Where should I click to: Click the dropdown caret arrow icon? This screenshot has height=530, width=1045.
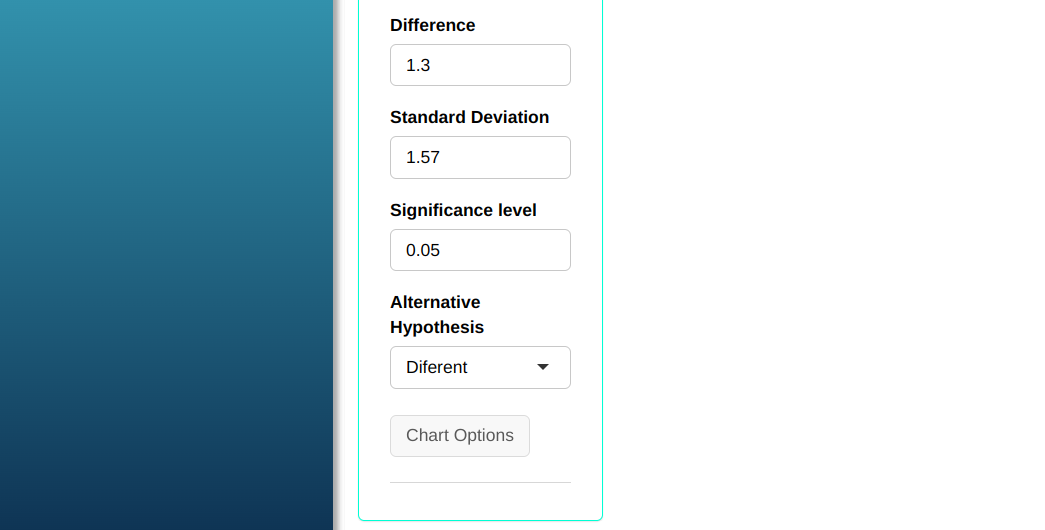click(543, 367)
